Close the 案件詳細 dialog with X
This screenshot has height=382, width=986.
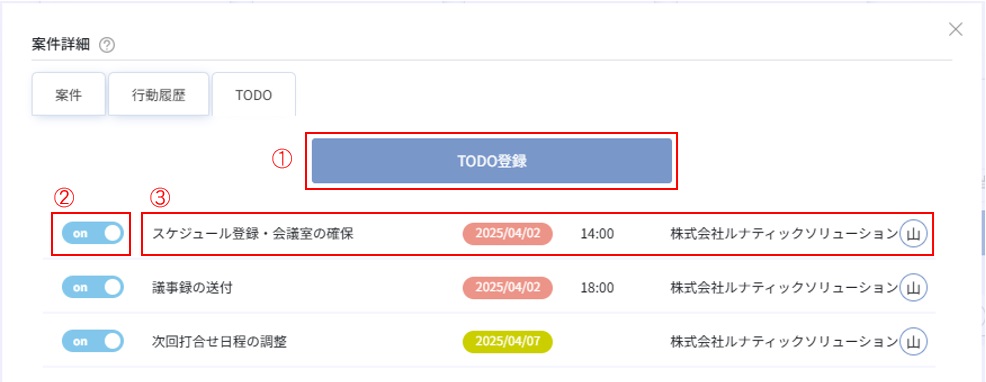pyautogui.click(x=955, y=29)
